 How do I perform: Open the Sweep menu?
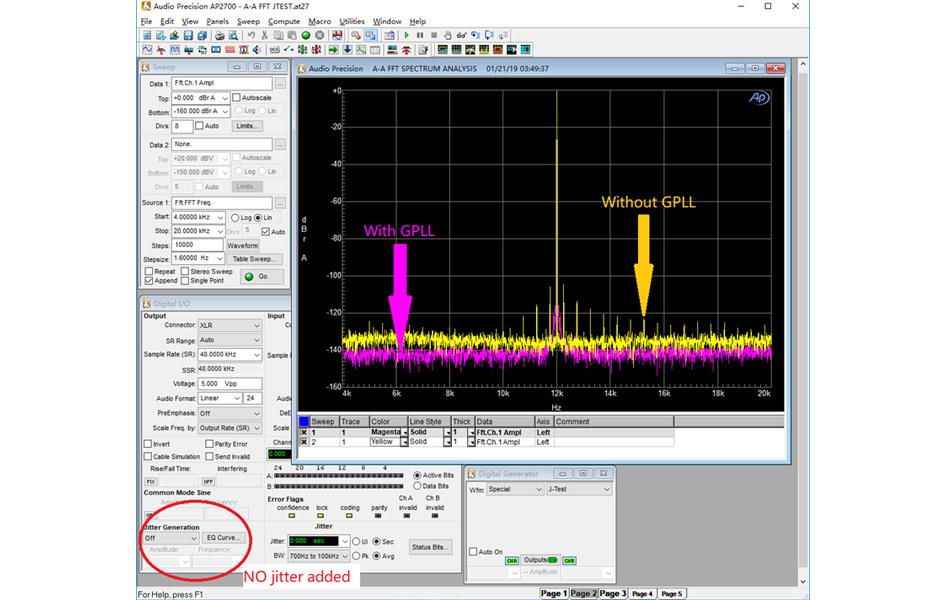coord(248,21)
